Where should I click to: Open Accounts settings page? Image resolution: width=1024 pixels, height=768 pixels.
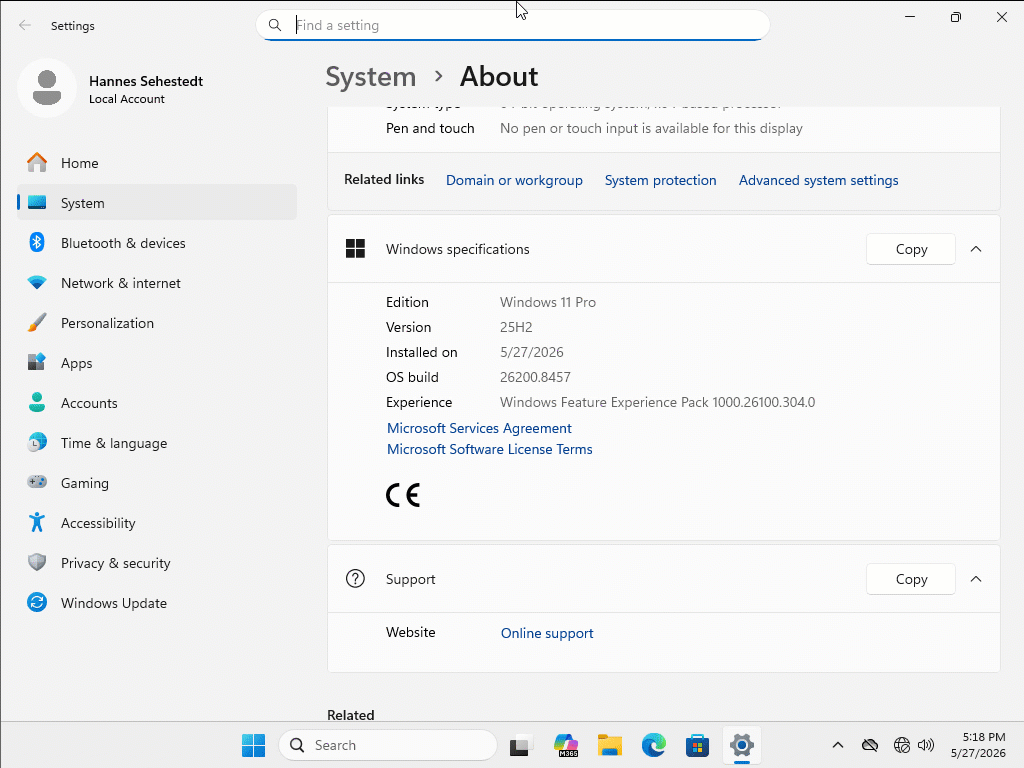click(x=157, y=403)
